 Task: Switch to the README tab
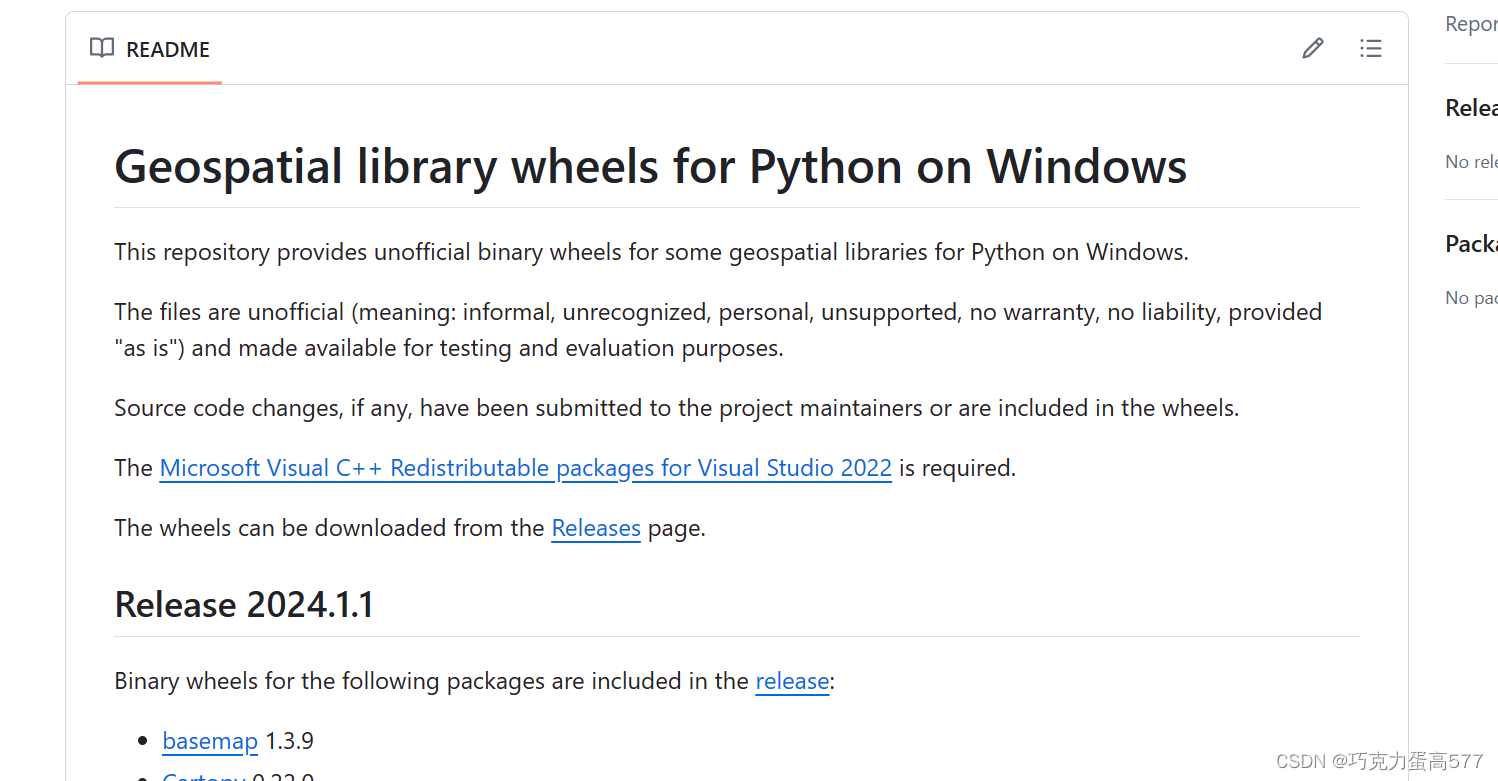coord(167,49)
